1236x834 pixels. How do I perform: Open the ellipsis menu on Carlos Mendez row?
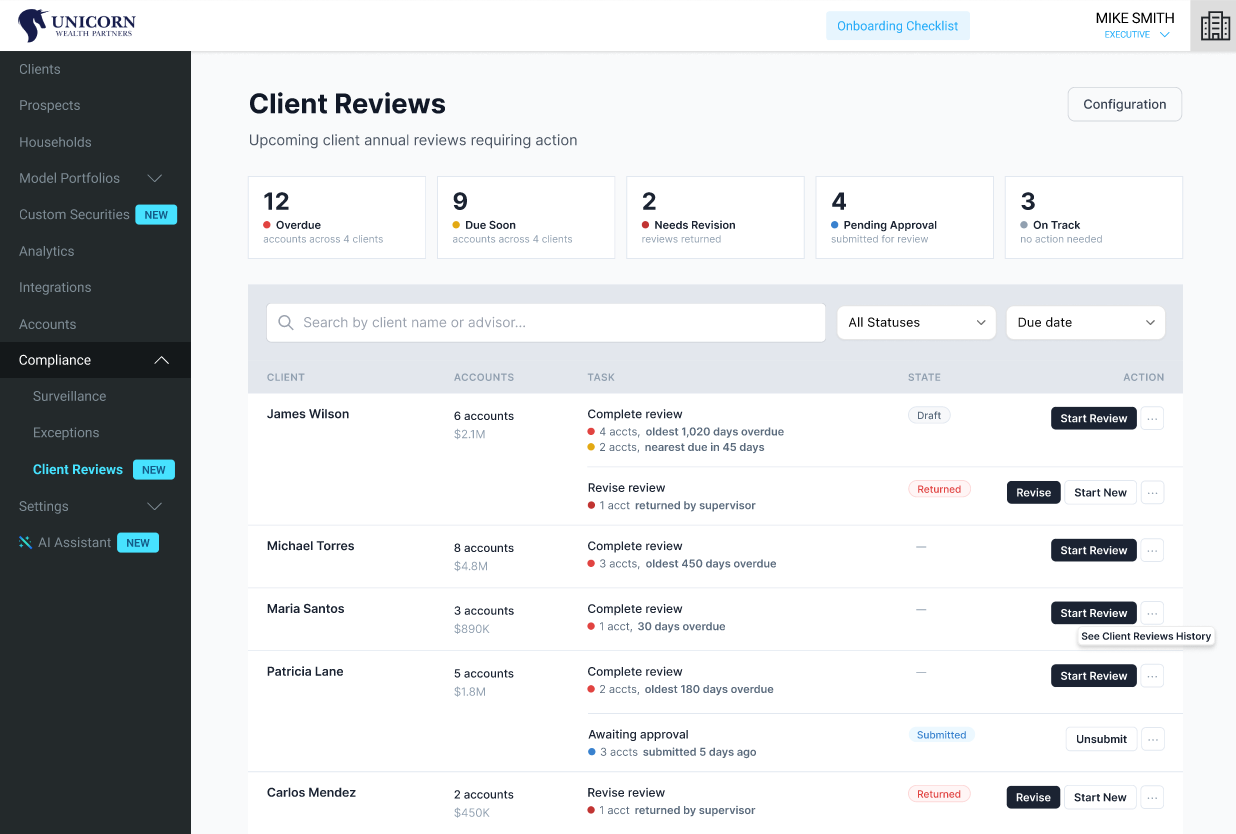[x=1152, y=797]
